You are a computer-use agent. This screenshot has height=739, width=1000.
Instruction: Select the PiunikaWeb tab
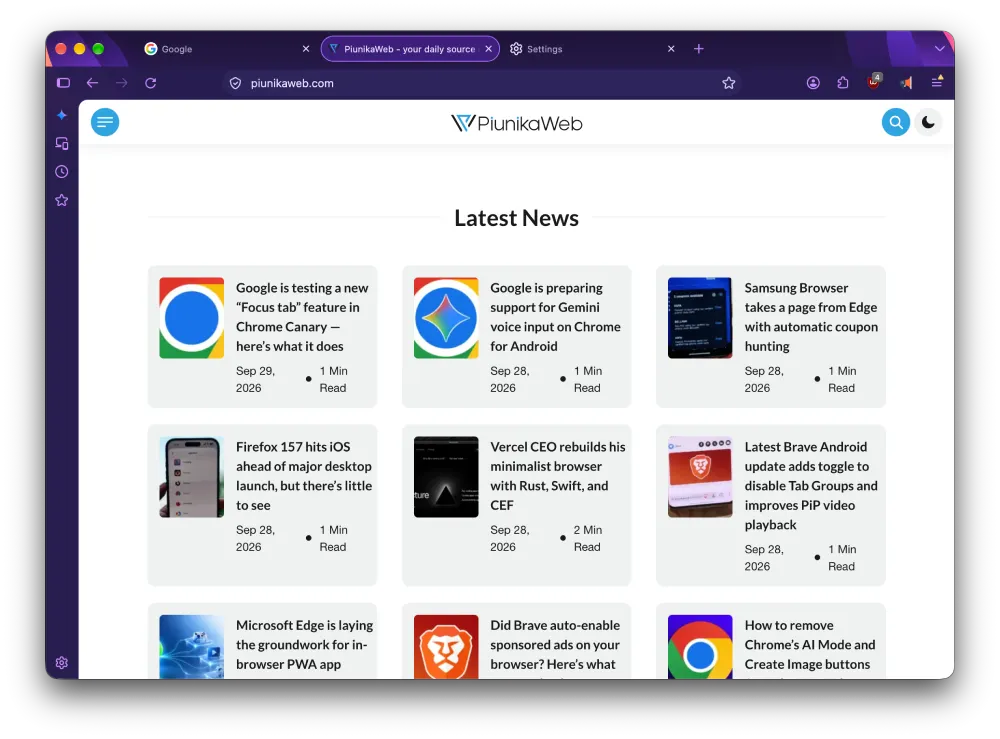(x=410, y=49)
